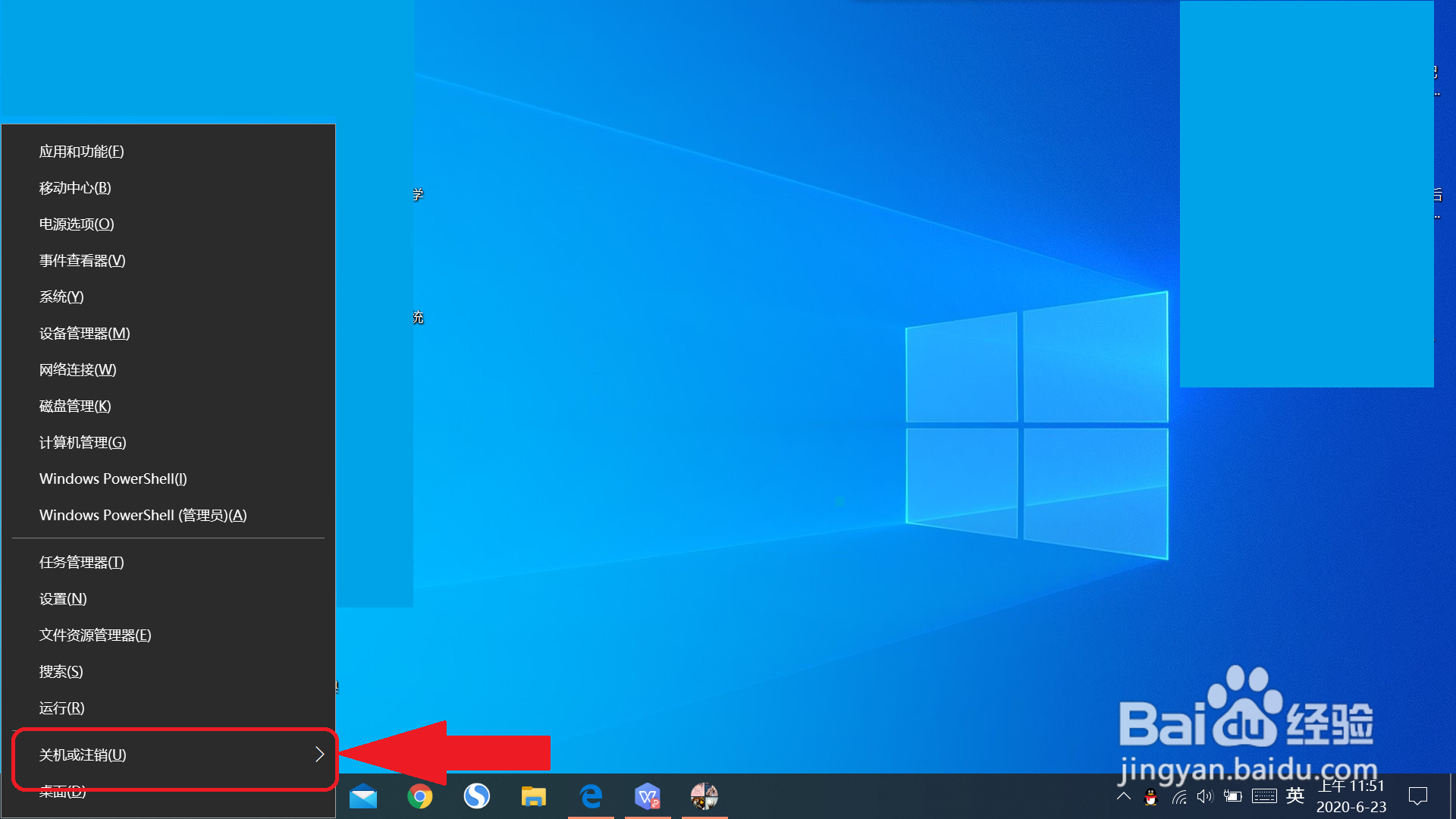Open the WPS Office taskbar icon
Image resolution: width=1456 pixels, height=819 pixels.
tap(648, 796)
